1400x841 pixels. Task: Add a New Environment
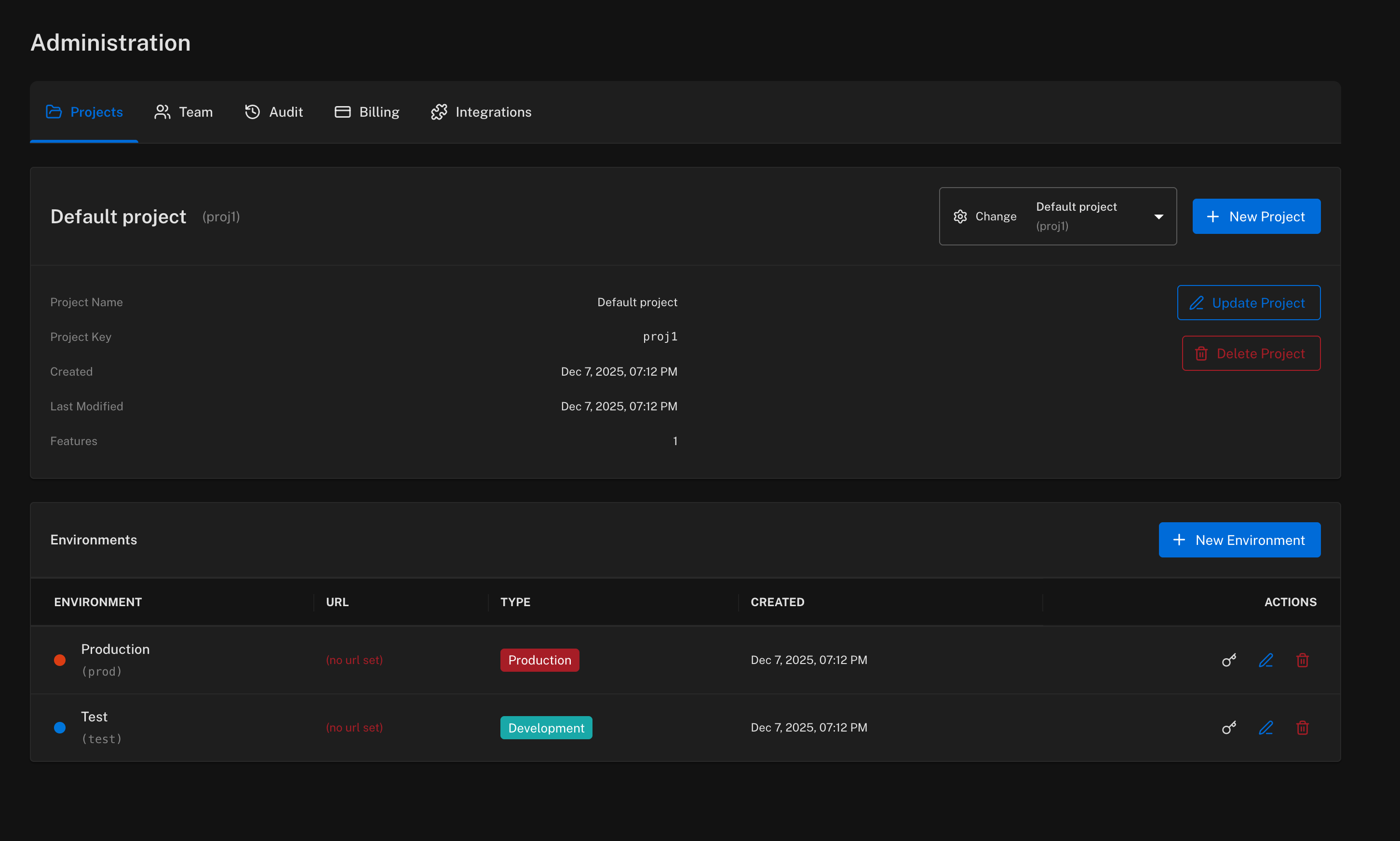coord(1239,540)
